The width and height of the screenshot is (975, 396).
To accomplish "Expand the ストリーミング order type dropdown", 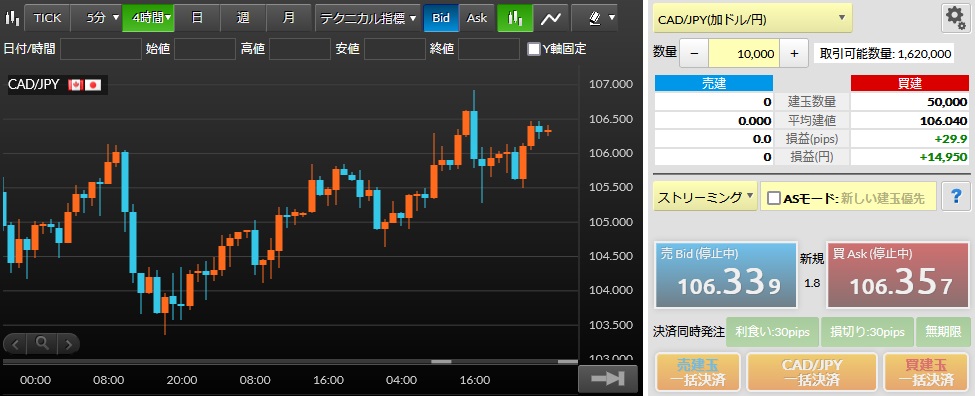I will tap(705, 197).
